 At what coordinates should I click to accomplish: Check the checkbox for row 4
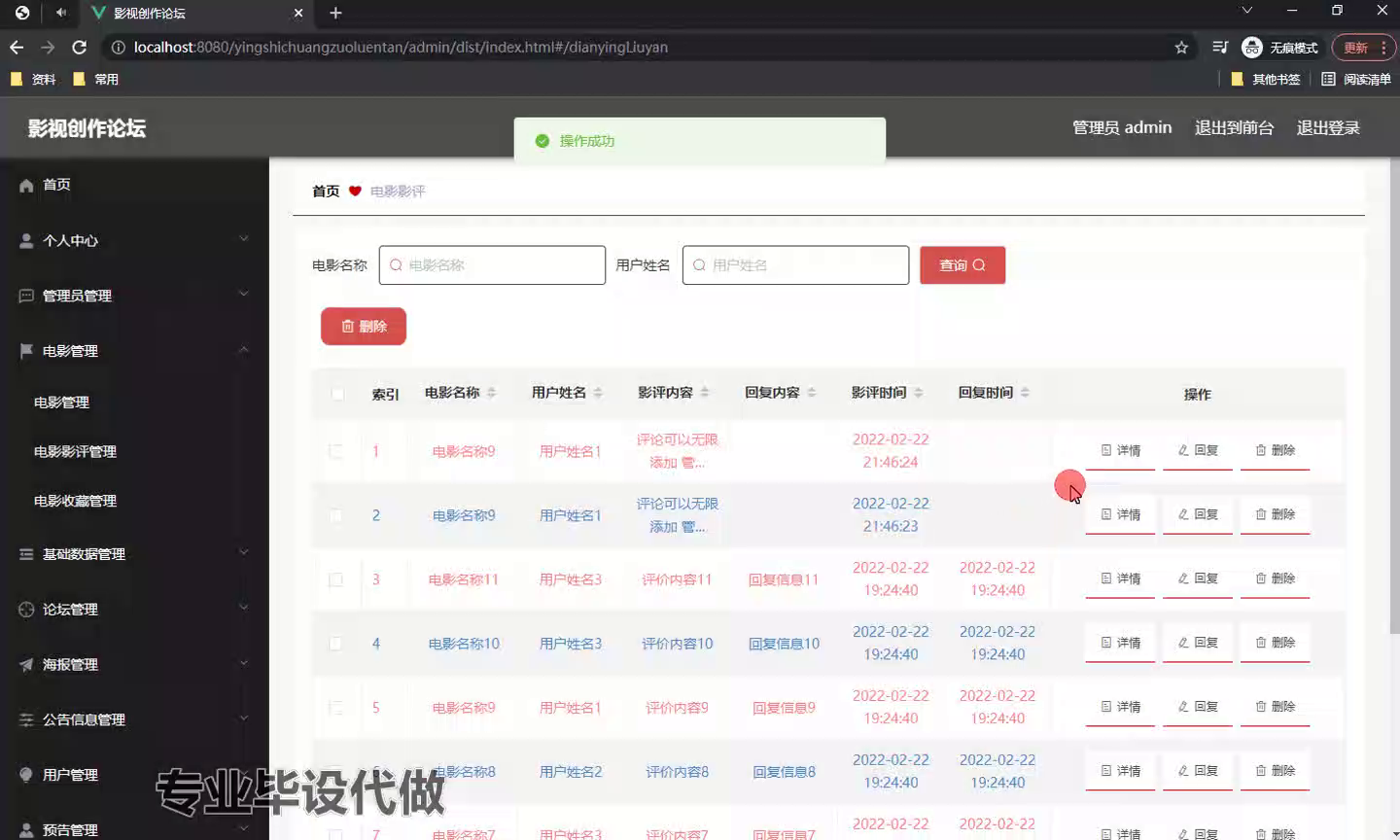[335, 644]
